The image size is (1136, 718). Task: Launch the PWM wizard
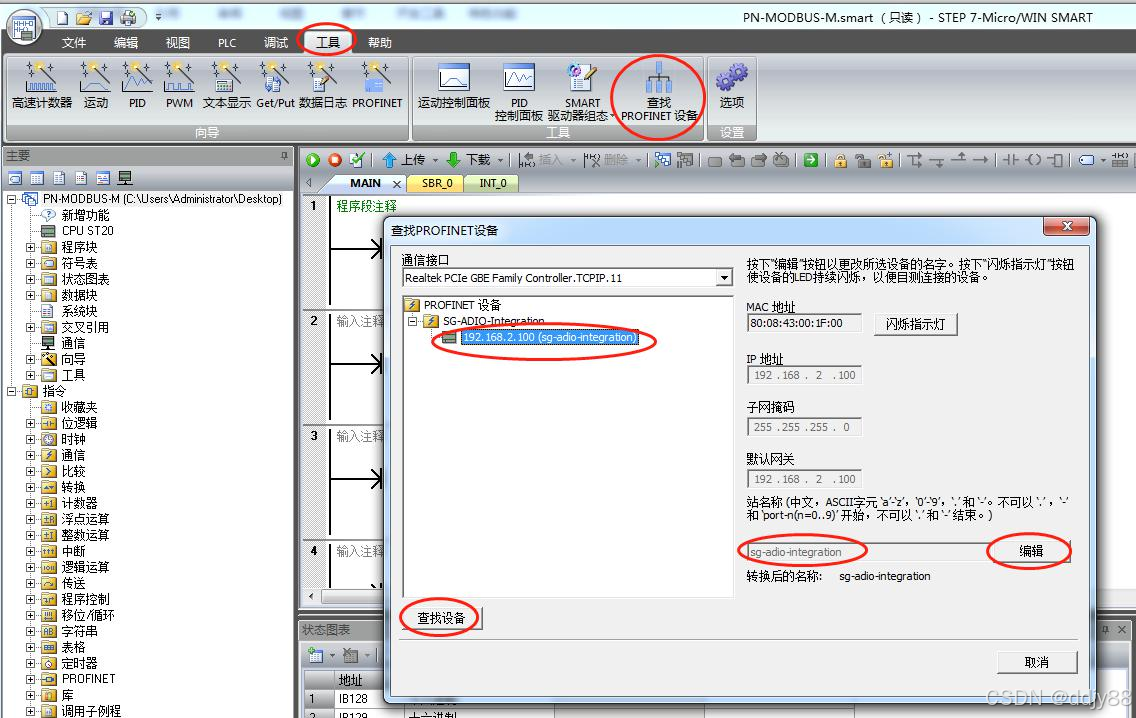coord(179,85)
